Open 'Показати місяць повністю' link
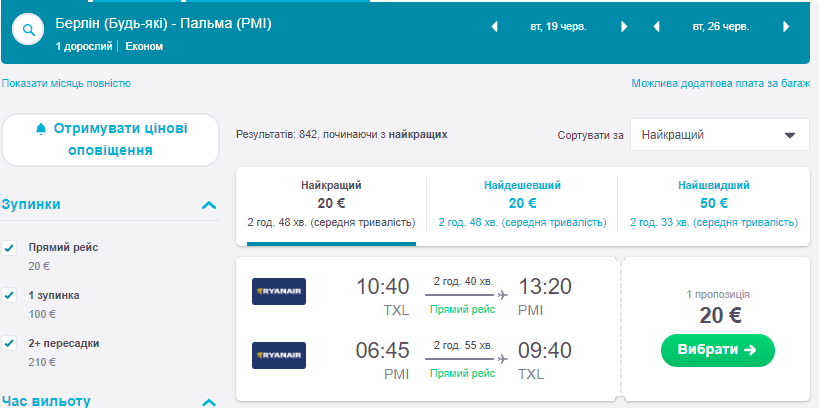 tap(66, 84)
